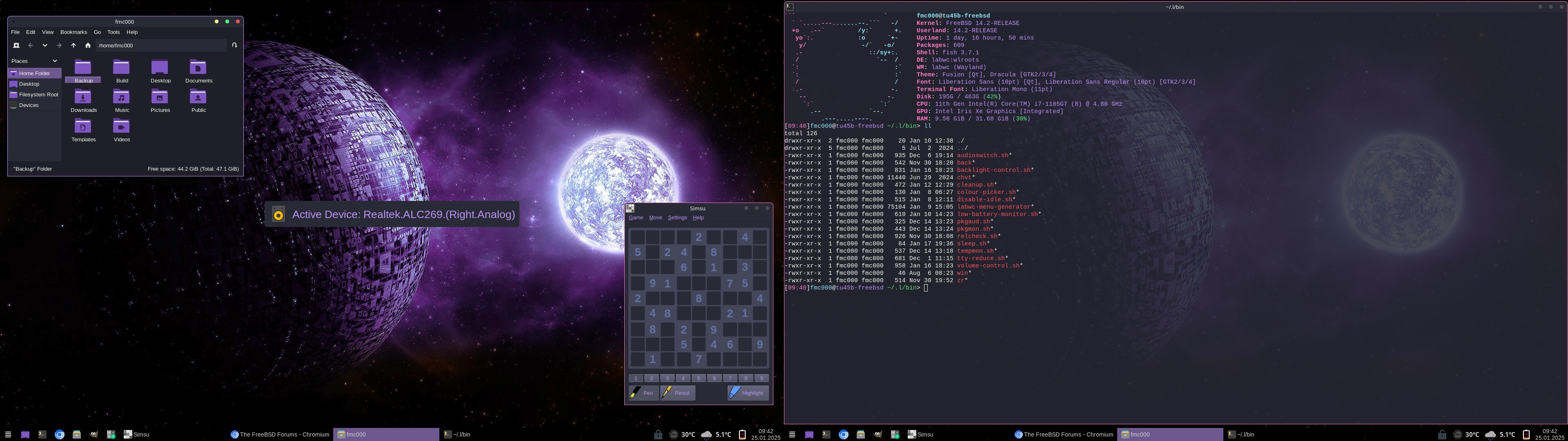Select number 7 key in Simsu
1568x441 pixels.
point(730,378)
